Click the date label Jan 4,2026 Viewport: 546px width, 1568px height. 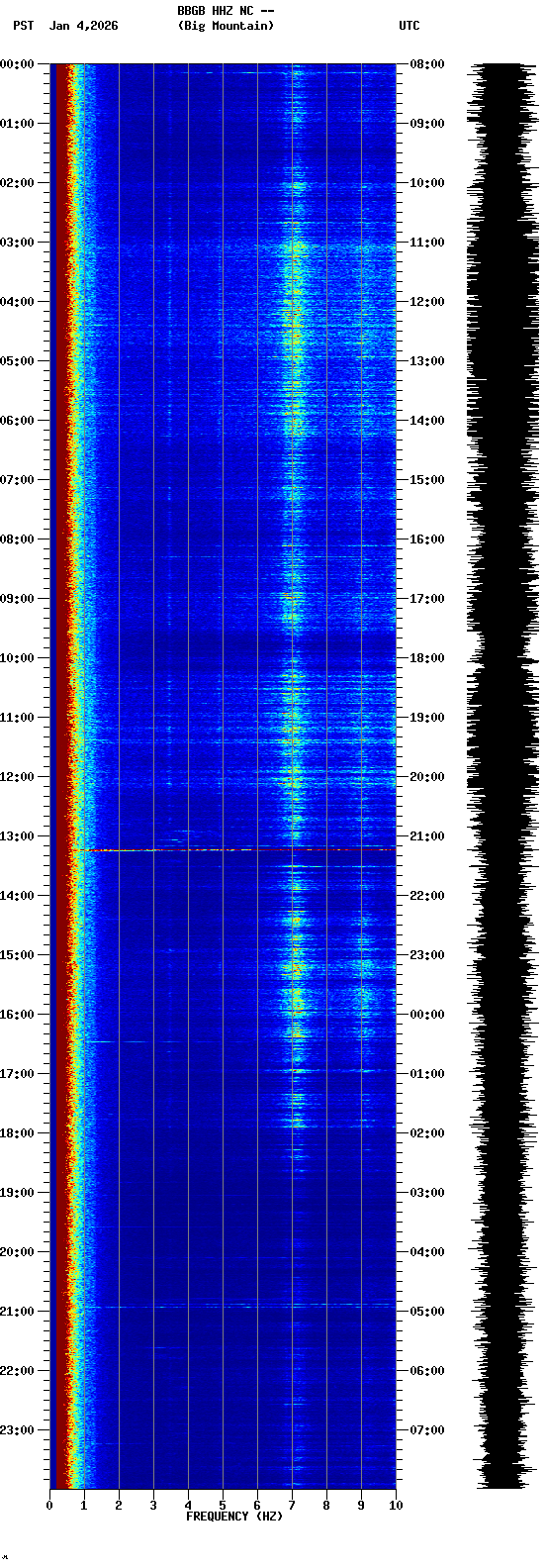[83, 26]
